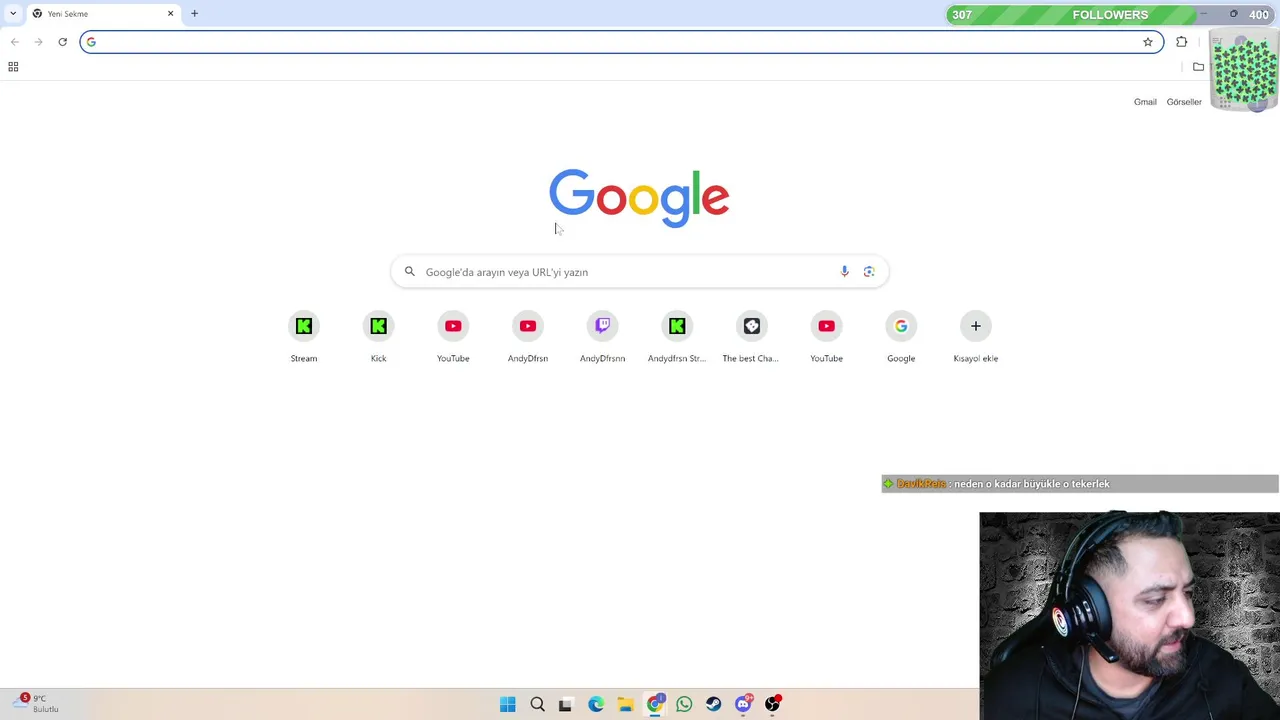Open the apps grid in the bookmarks bar

tap(13, 67)
